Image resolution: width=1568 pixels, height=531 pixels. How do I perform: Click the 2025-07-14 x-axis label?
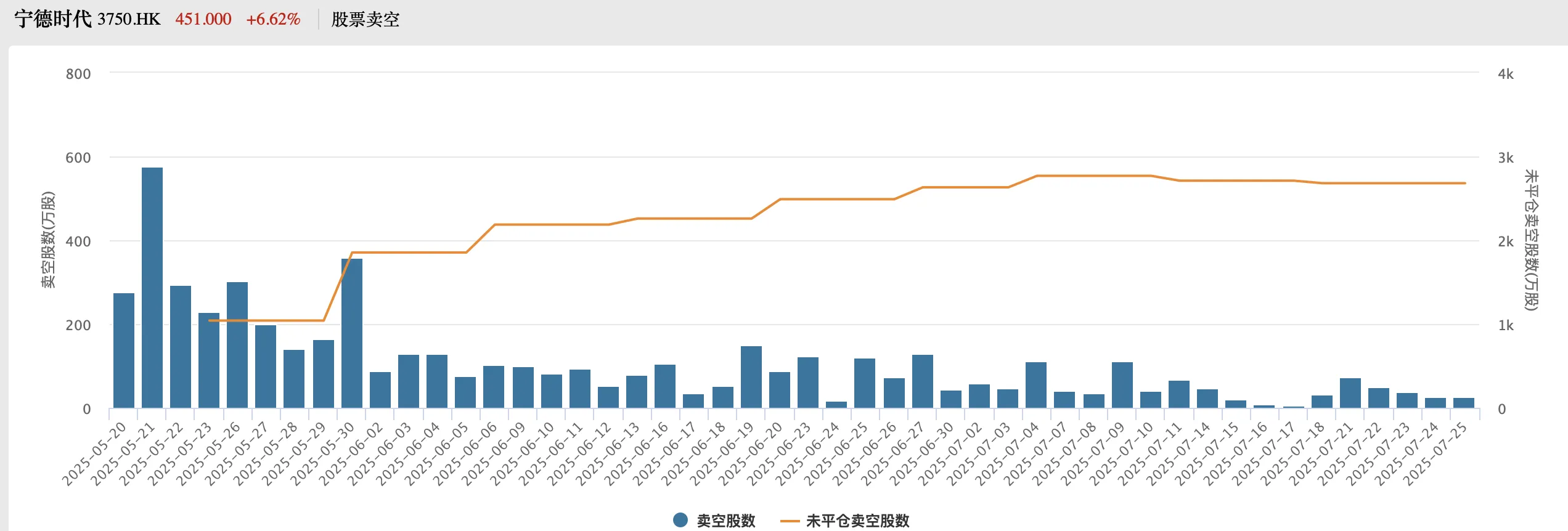[1178, 454]
